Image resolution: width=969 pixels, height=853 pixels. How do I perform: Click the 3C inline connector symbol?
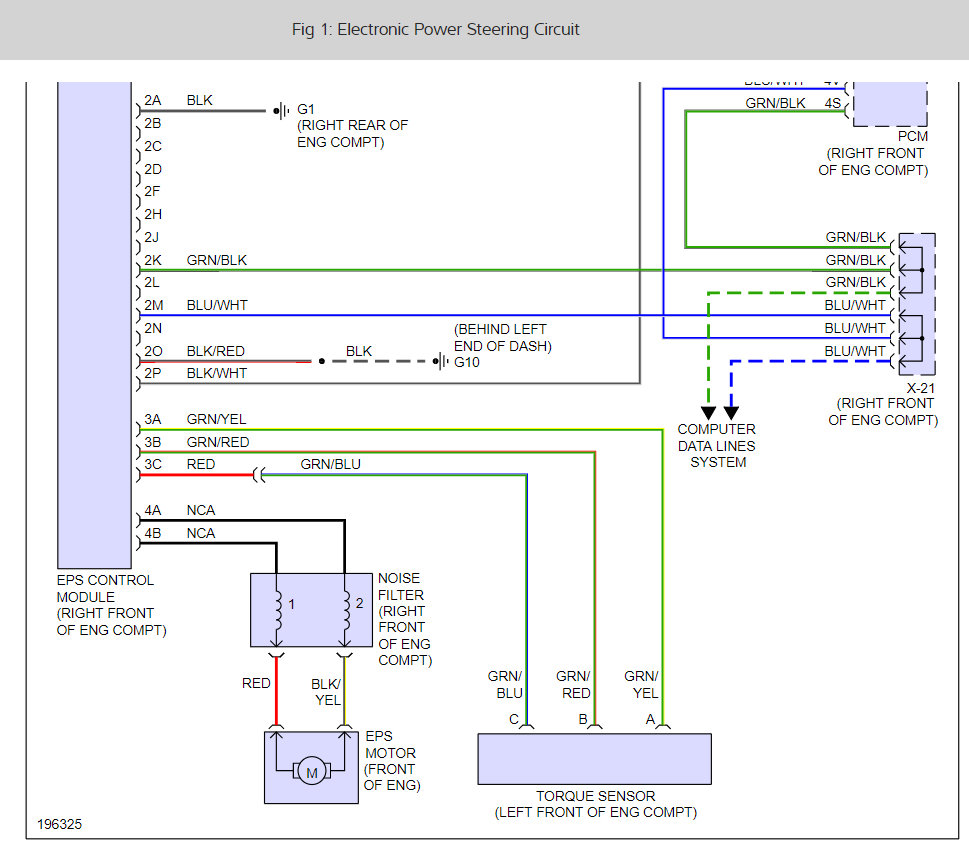click(x=259, y=475)
